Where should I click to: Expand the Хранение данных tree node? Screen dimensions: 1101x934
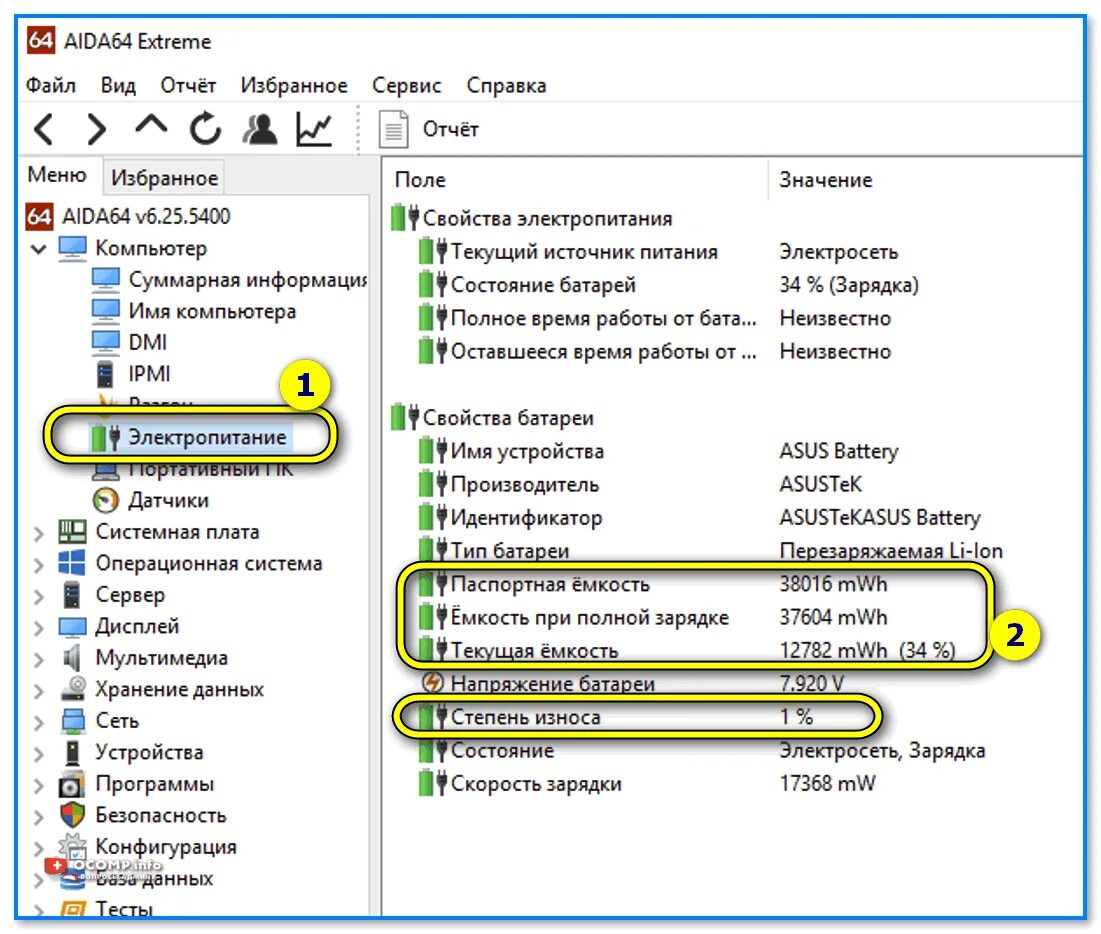coord(39,691)
